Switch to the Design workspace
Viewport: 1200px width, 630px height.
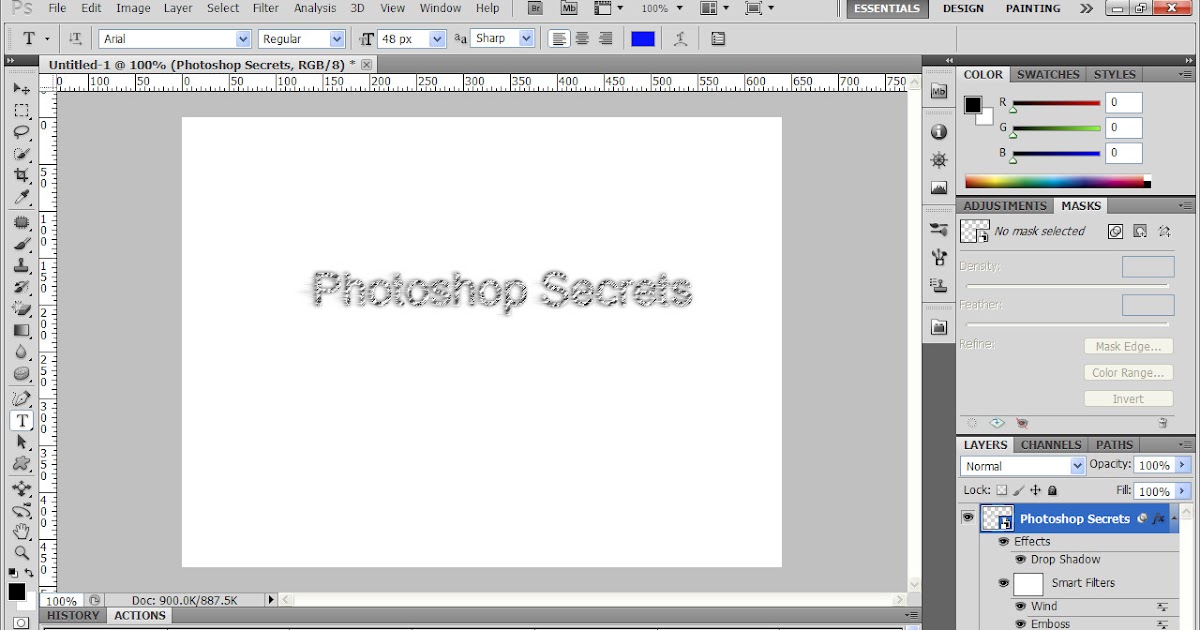point(963,8)
